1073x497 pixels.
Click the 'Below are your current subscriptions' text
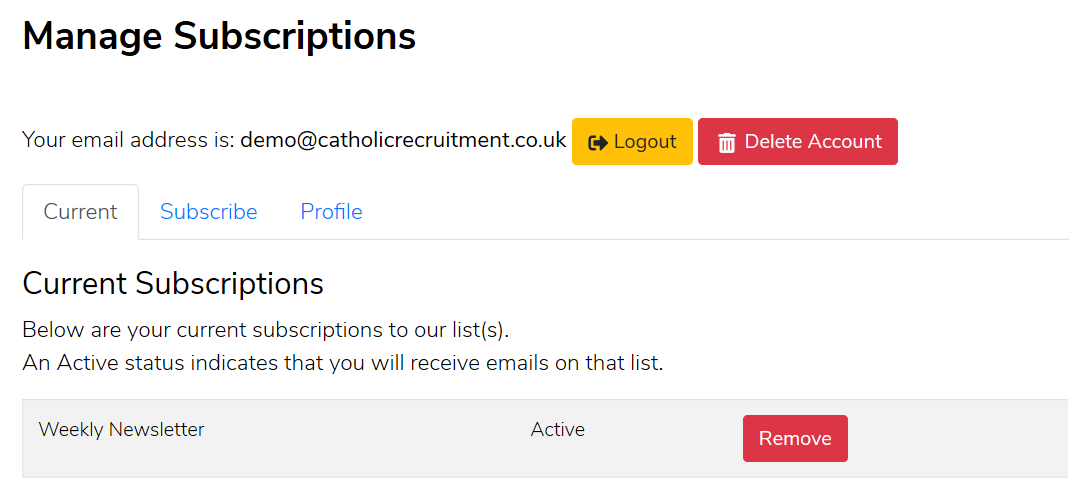pyautogui.click(x=266, y=330)
